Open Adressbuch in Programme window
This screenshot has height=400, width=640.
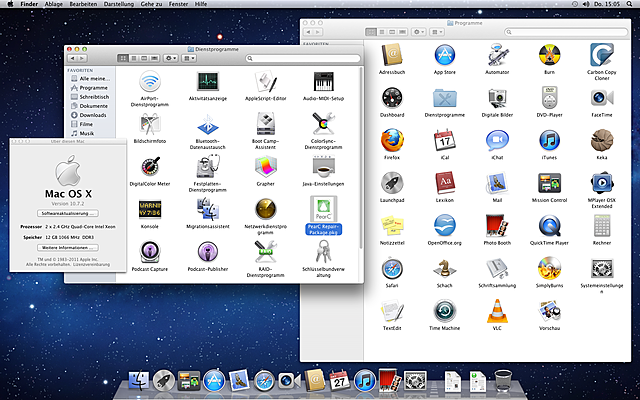pos(392,55)
